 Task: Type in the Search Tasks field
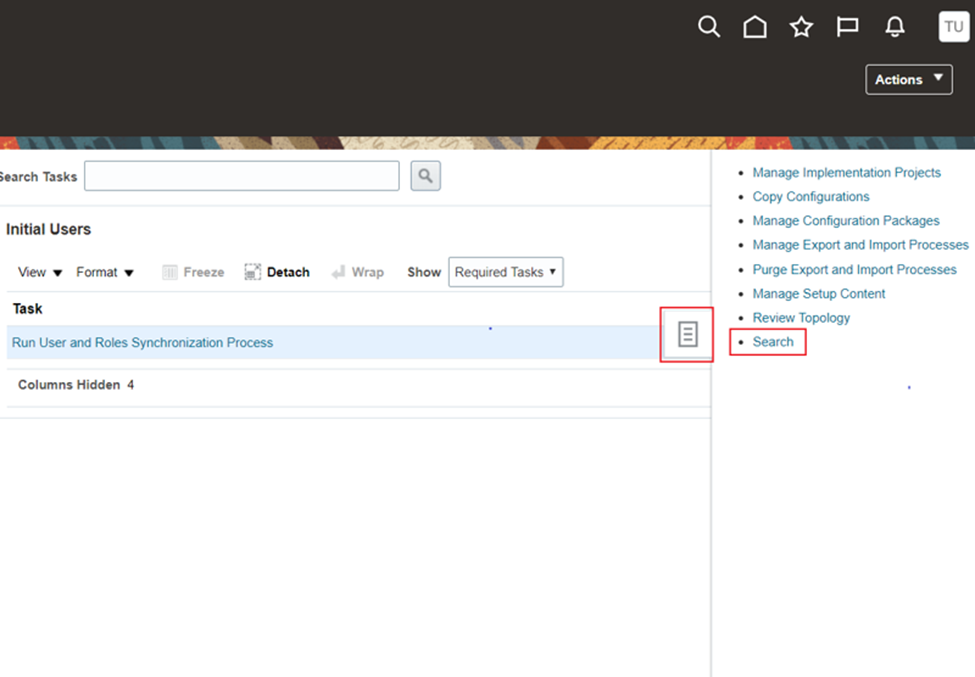(x=241, y=176)
